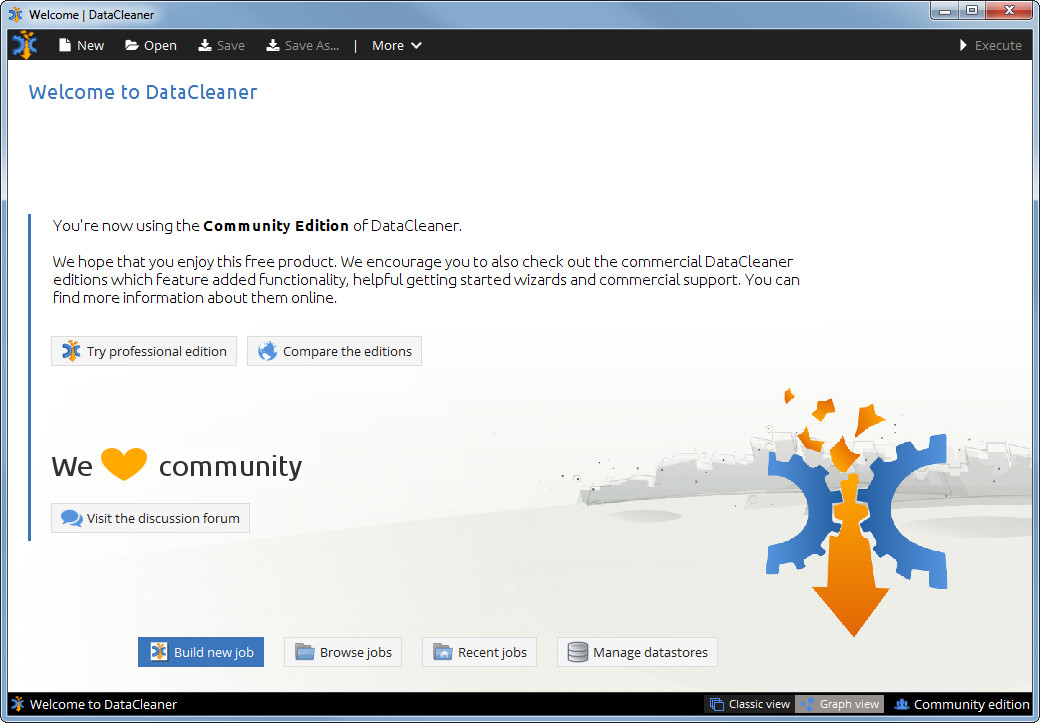This screenshot has height=723, width=1040.
Task: Click Build new job
Action: 201,652
